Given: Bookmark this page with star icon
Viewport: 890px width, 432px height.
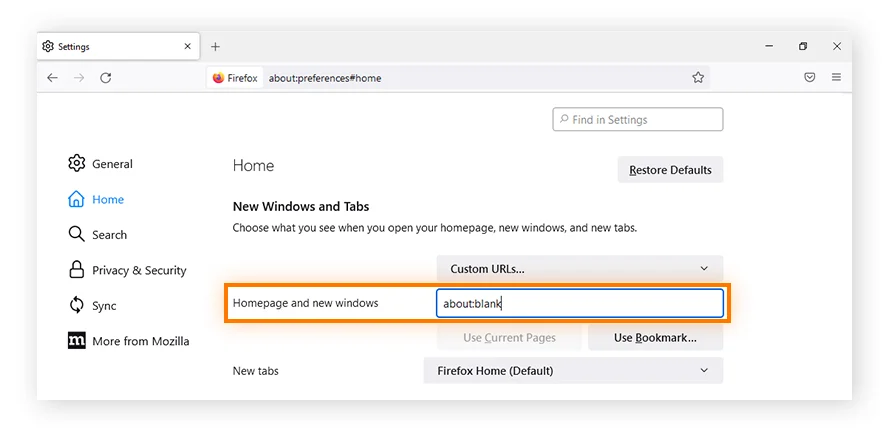Looking at the screenshot, I should coord(698,78).
